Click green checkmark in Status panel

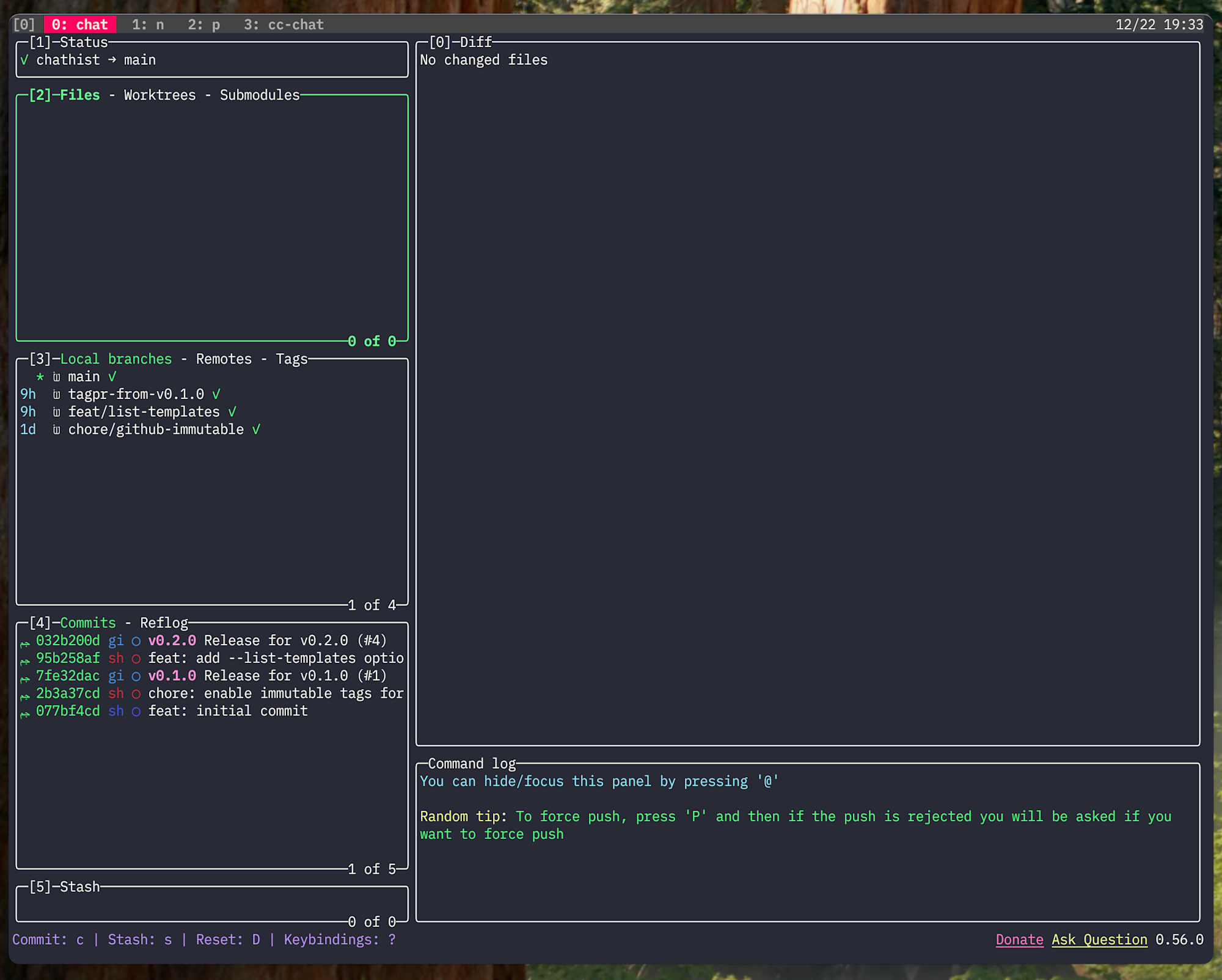coord(24,60)
